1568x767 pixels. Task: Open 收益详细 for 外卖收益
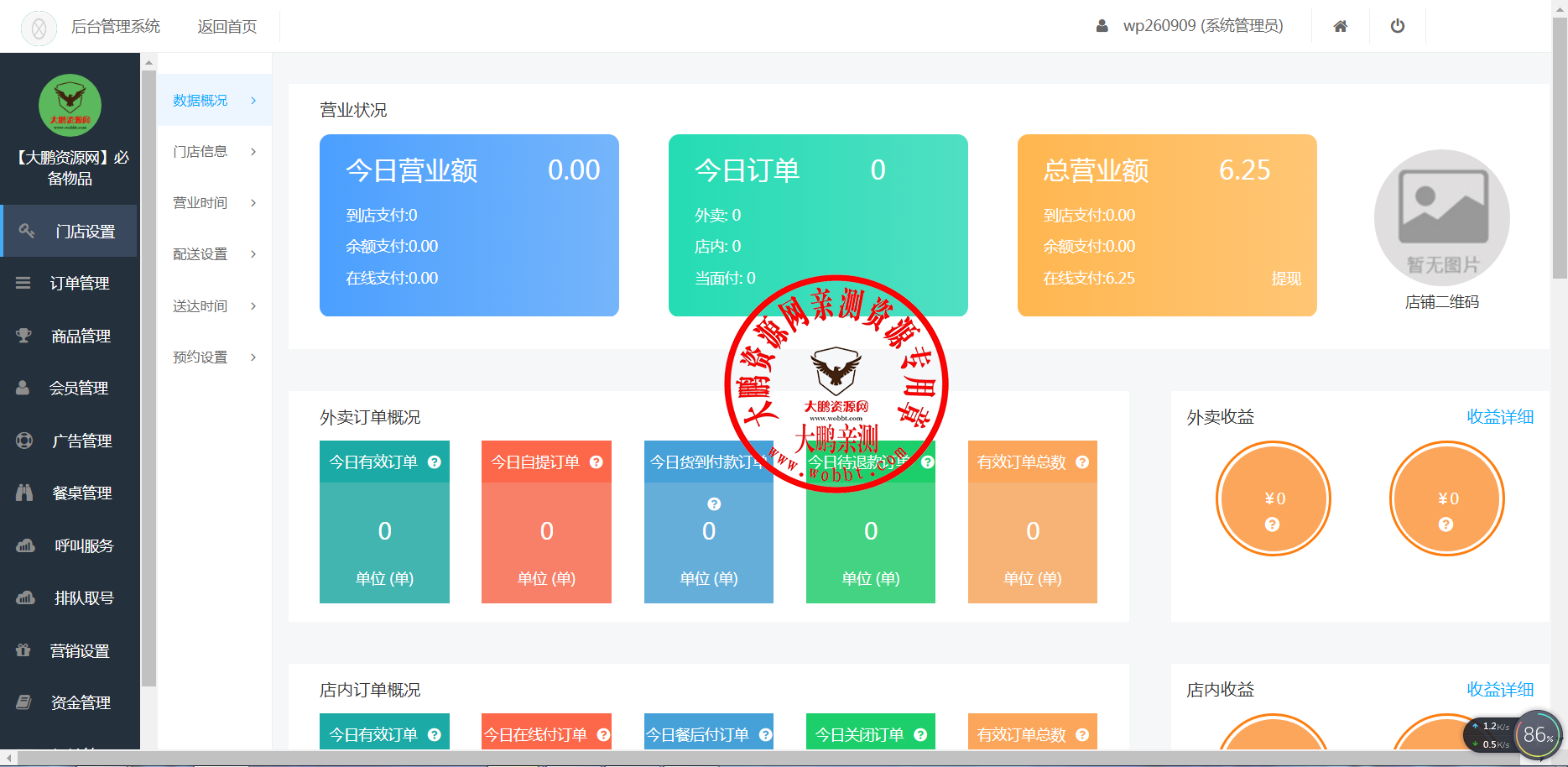(1500, 417)
